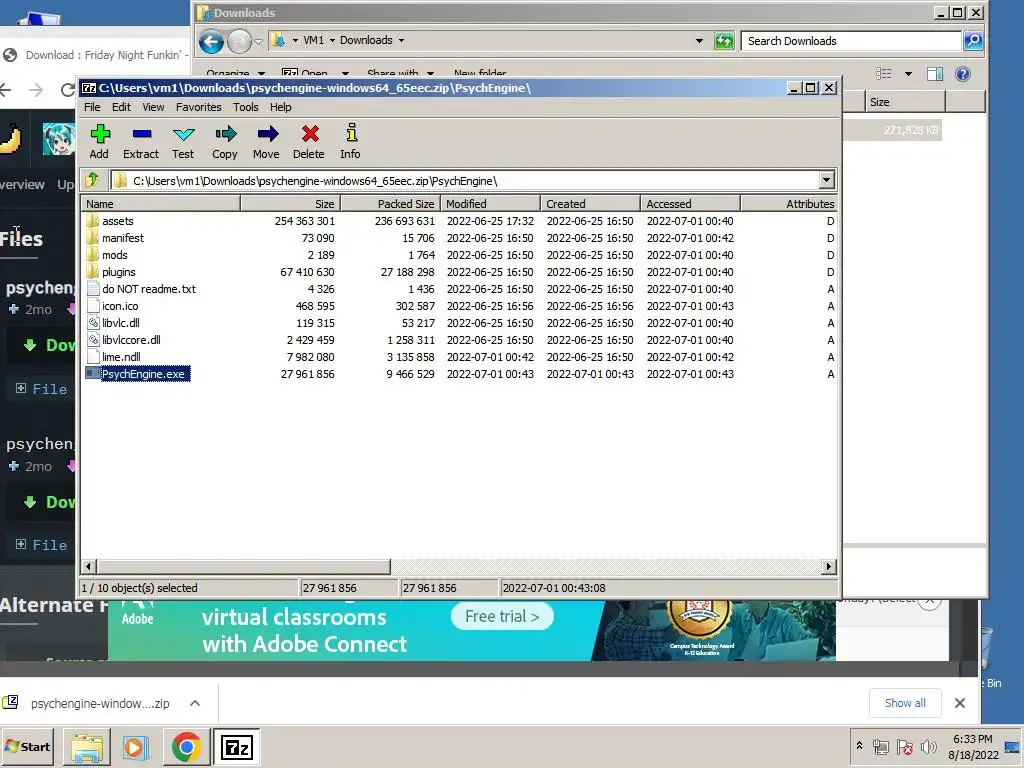The width and height of the screenshot is (1024, 768).
Task: Expand VM1 breadcrumb arrow
Action: [332, 40]
